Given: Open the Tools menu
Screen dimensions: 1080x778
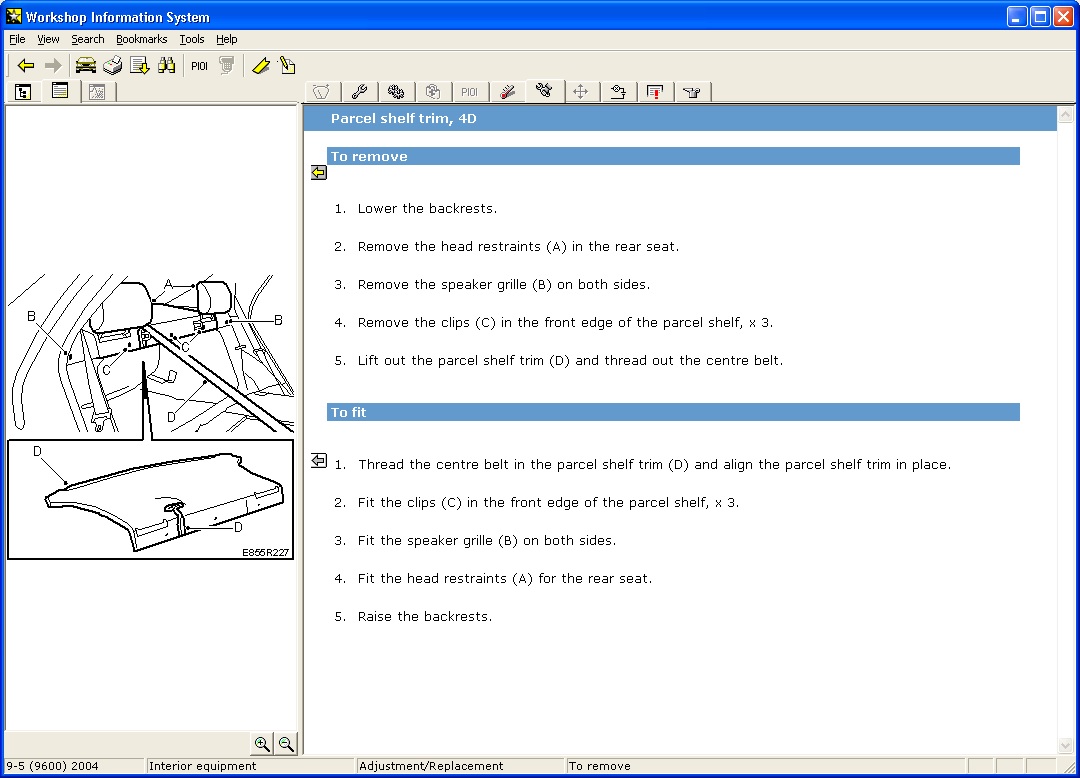Looking at the screenshot, I should (191, 39).
